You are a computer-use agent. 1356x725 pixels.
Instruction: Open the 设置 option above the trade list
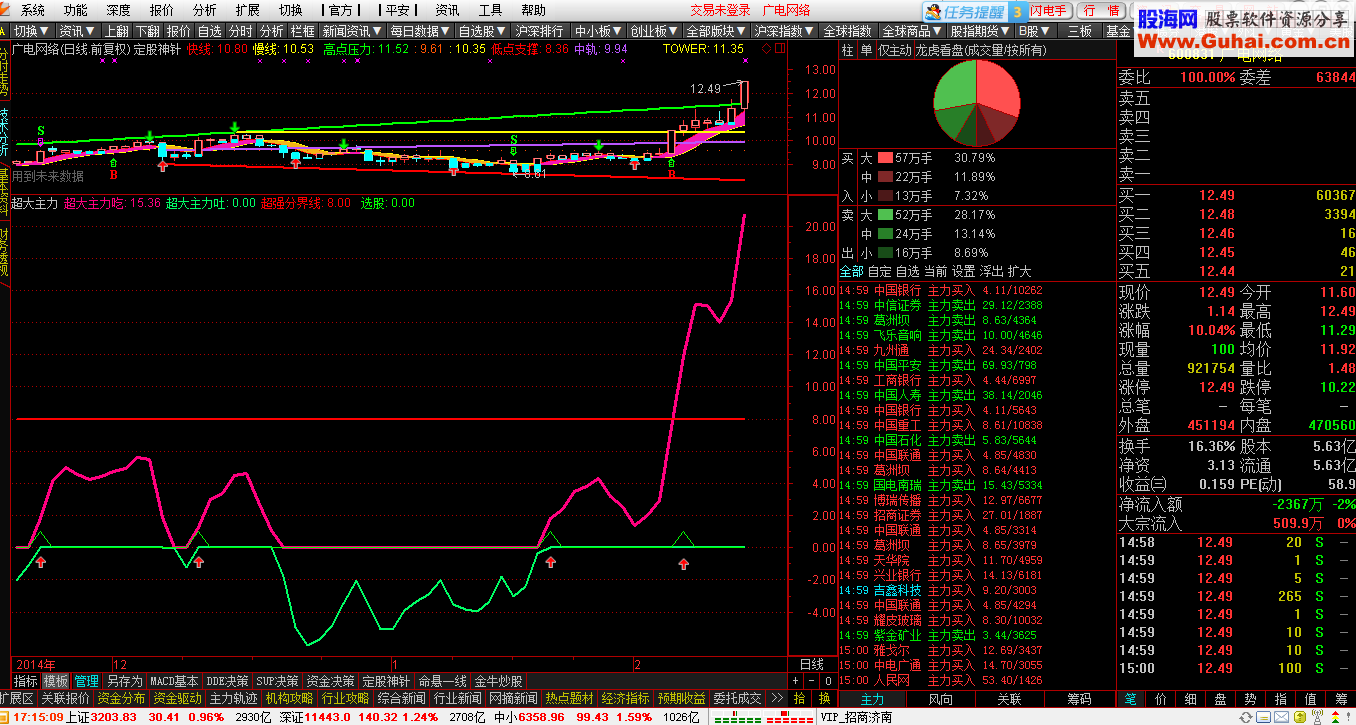point(963,271)
